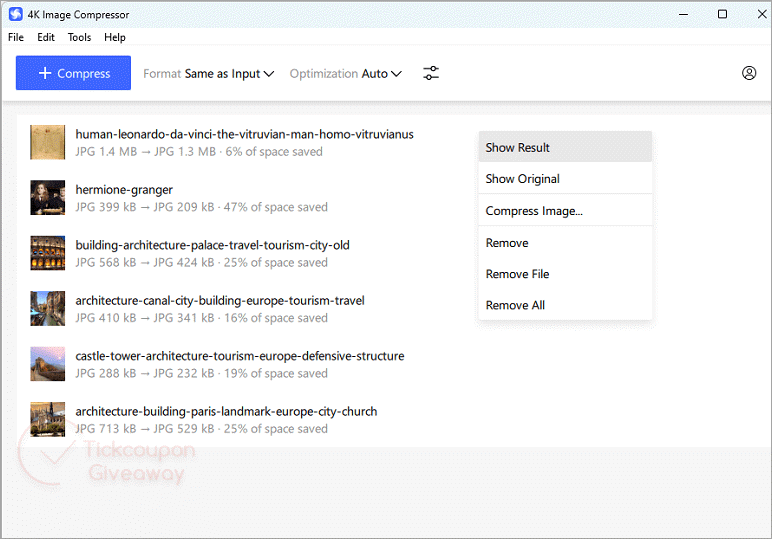This screenshot has width=772, height=539.
Task: Click the castle tower image thumbnail
Action: click(x=47, y=364)
